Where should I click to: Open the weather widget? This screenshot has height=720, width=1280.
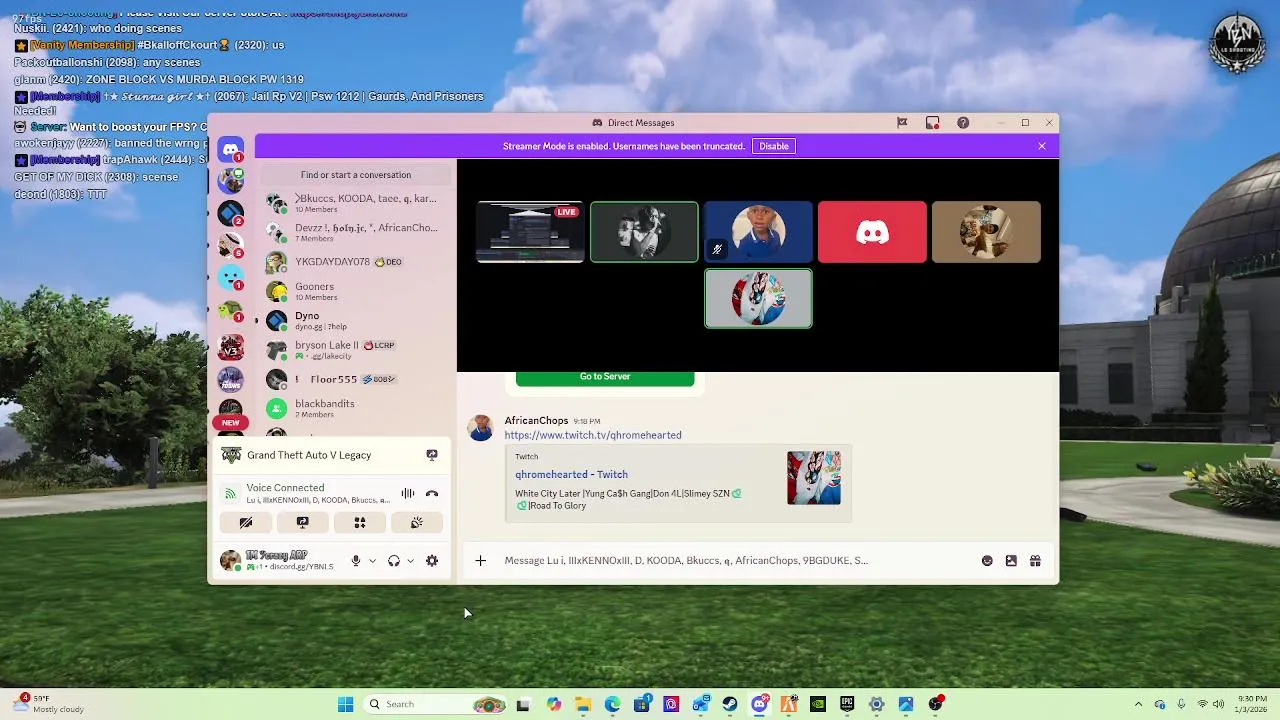(50, 704)
